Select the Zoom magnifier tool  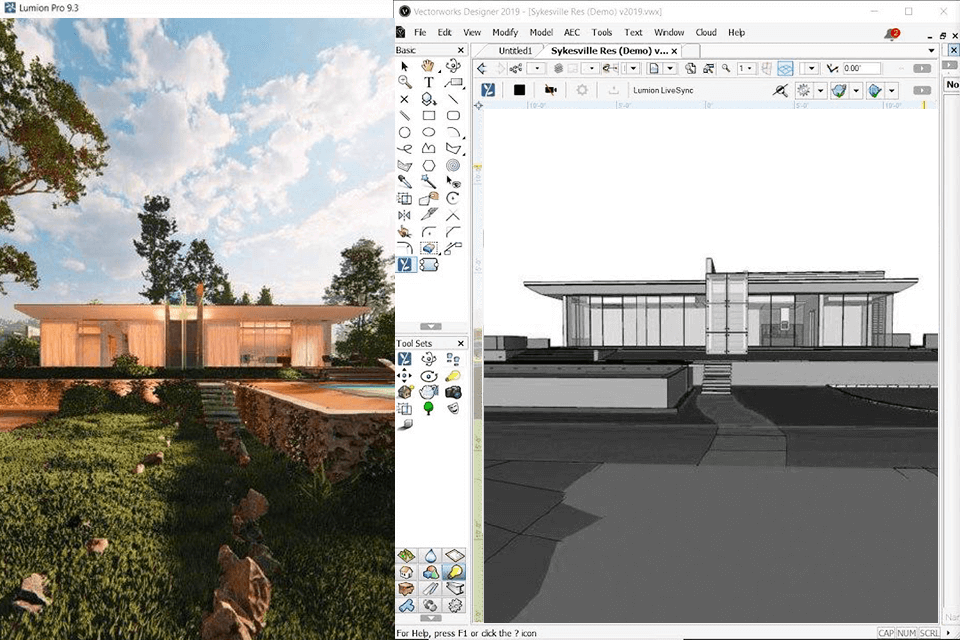point(404,82)
